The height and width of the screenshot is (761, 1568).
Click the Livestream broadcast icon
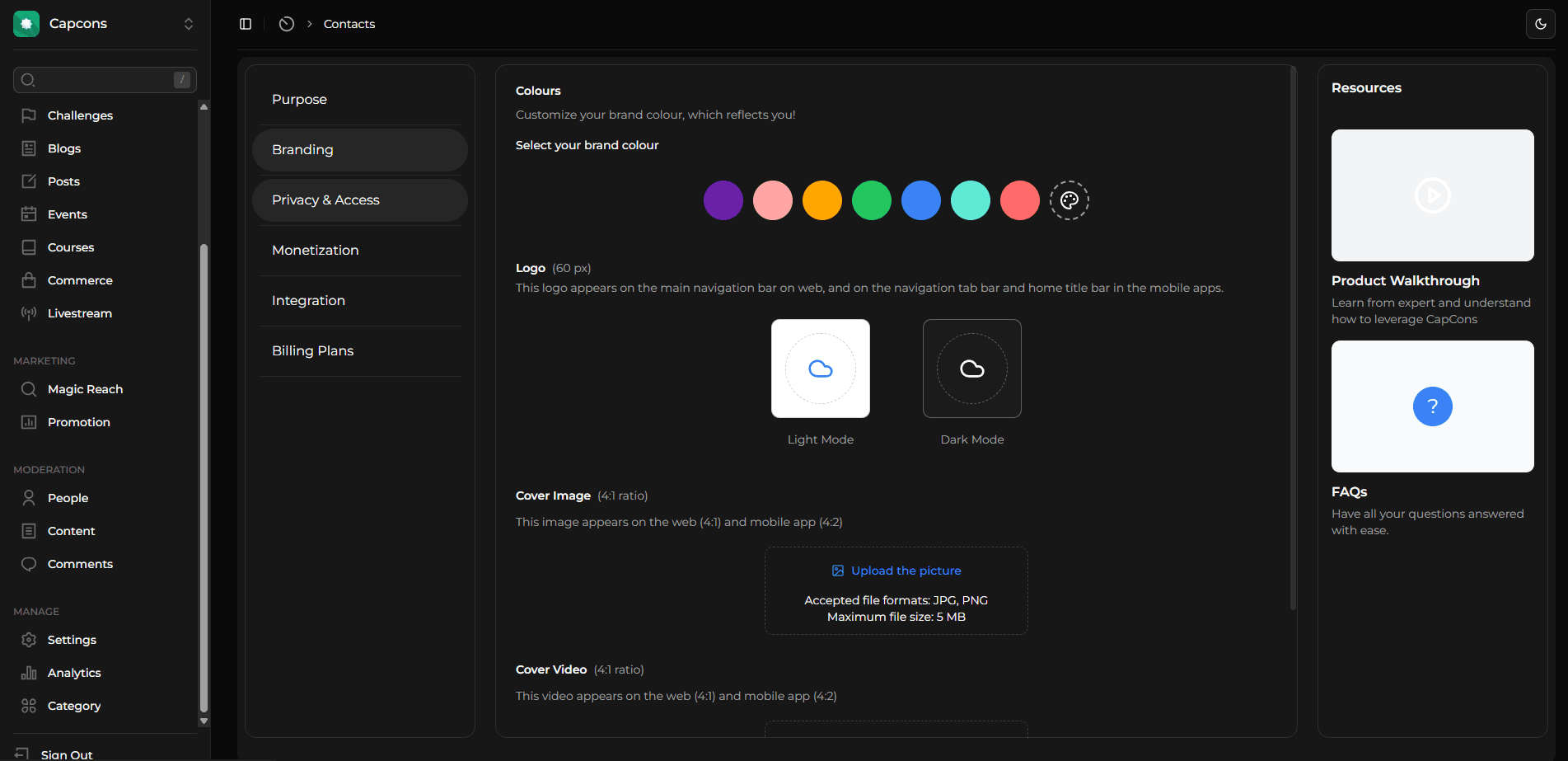[29, 313]
